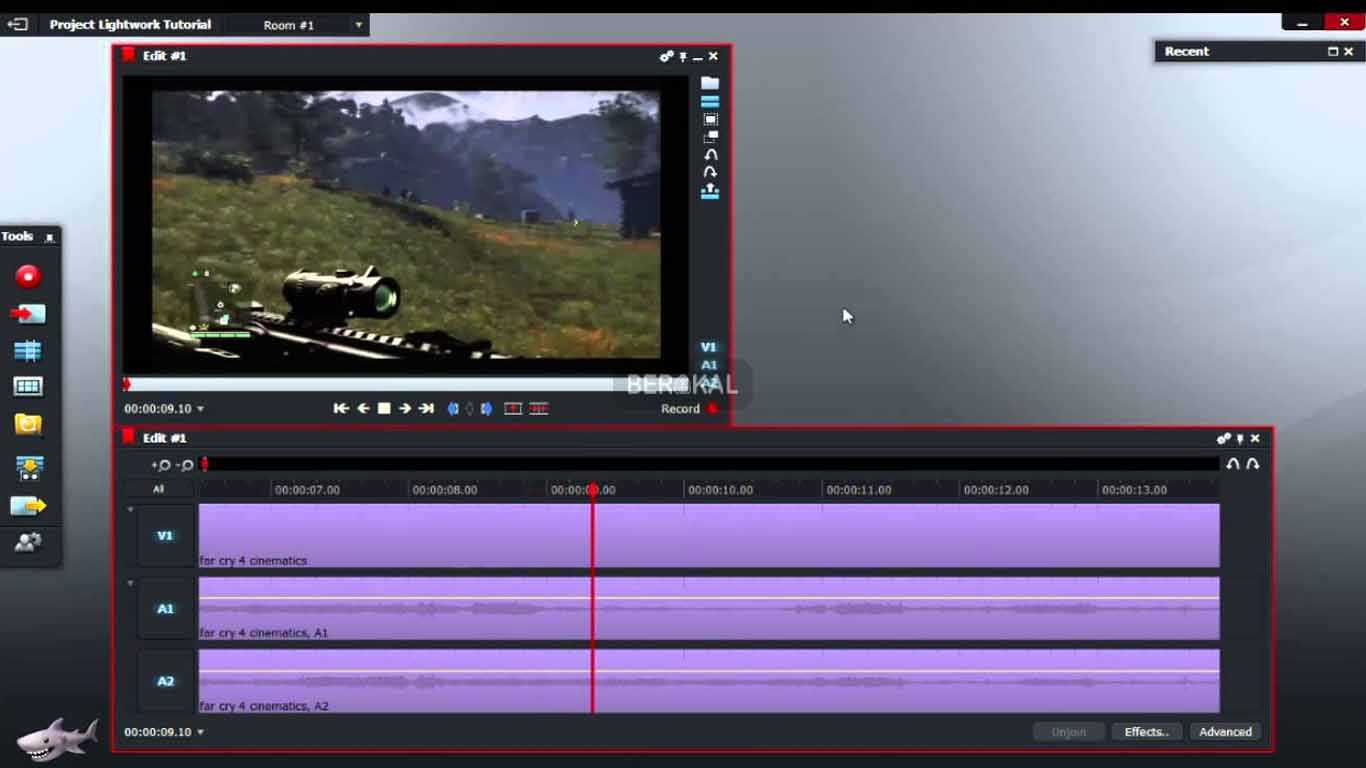Mark in point in the viewer

453,408
